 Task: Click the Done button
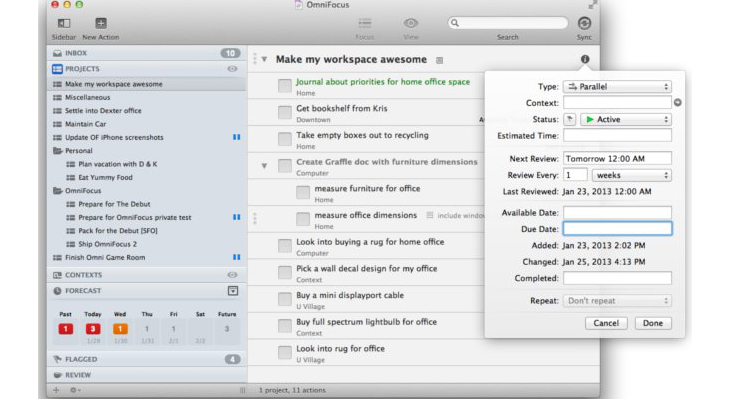pos(653,323)
